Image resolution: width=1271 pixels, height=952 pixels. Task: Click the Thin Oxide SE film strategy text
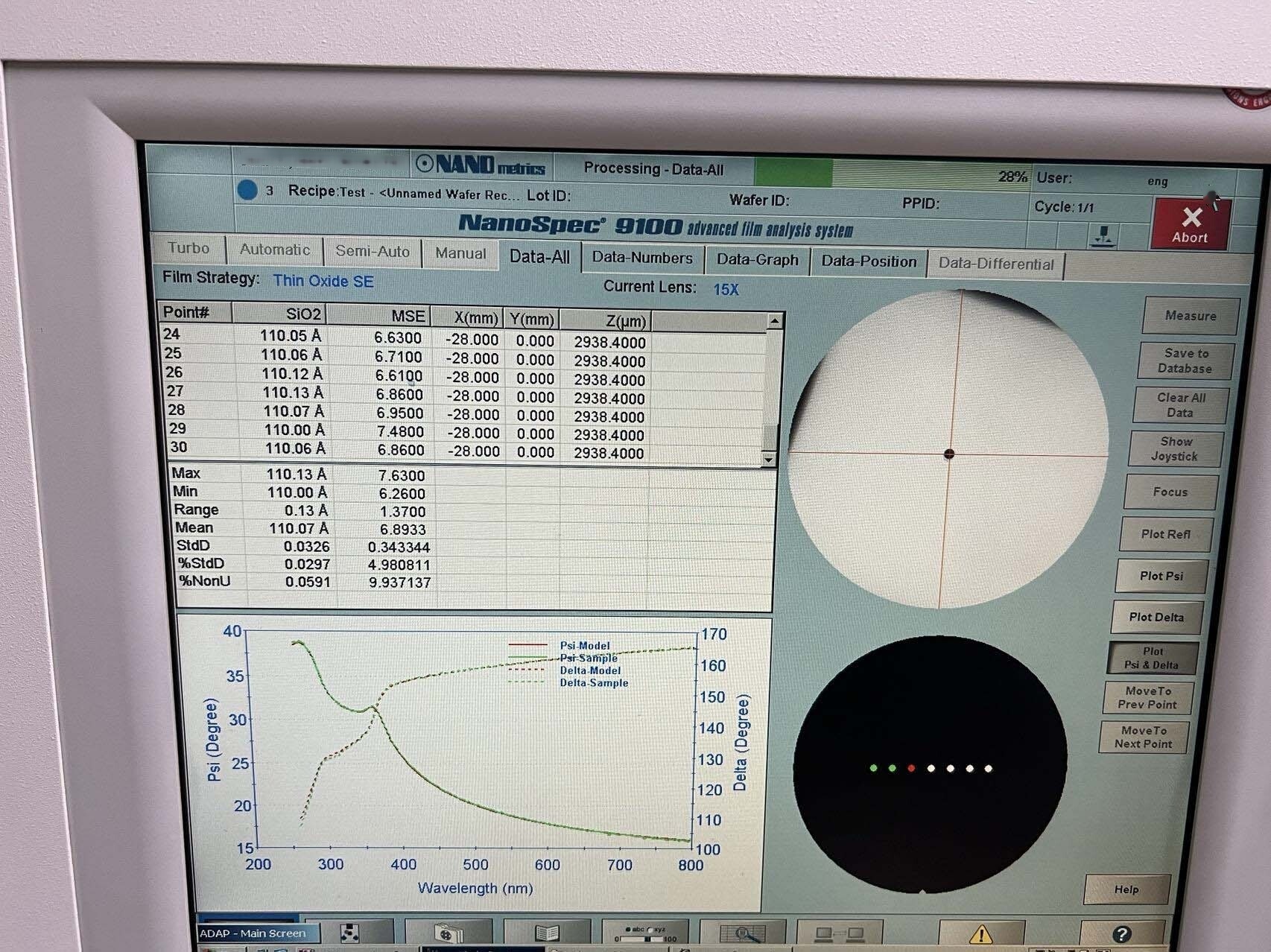(323, 281)
